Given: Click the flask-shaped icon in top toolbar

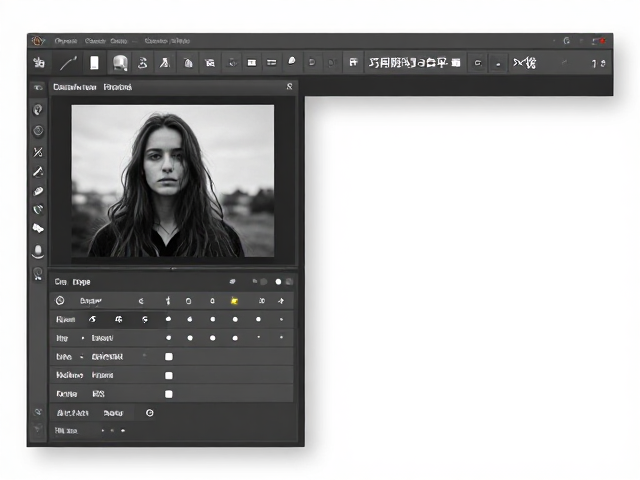Looking at the screenshot, I should (x=165, y=63).
